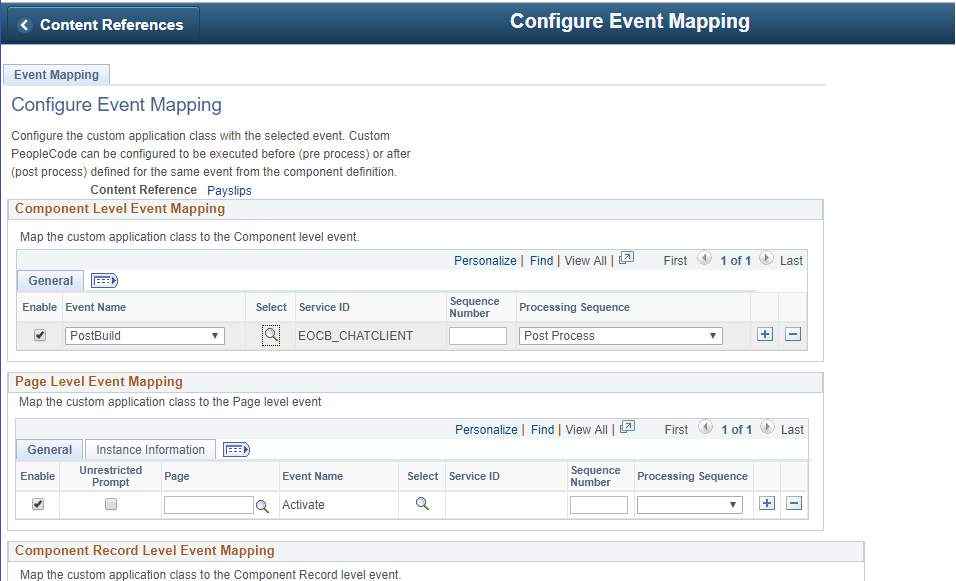
Task: Click Page Level Event Mapping heading
Action: (x=99, y=382)
